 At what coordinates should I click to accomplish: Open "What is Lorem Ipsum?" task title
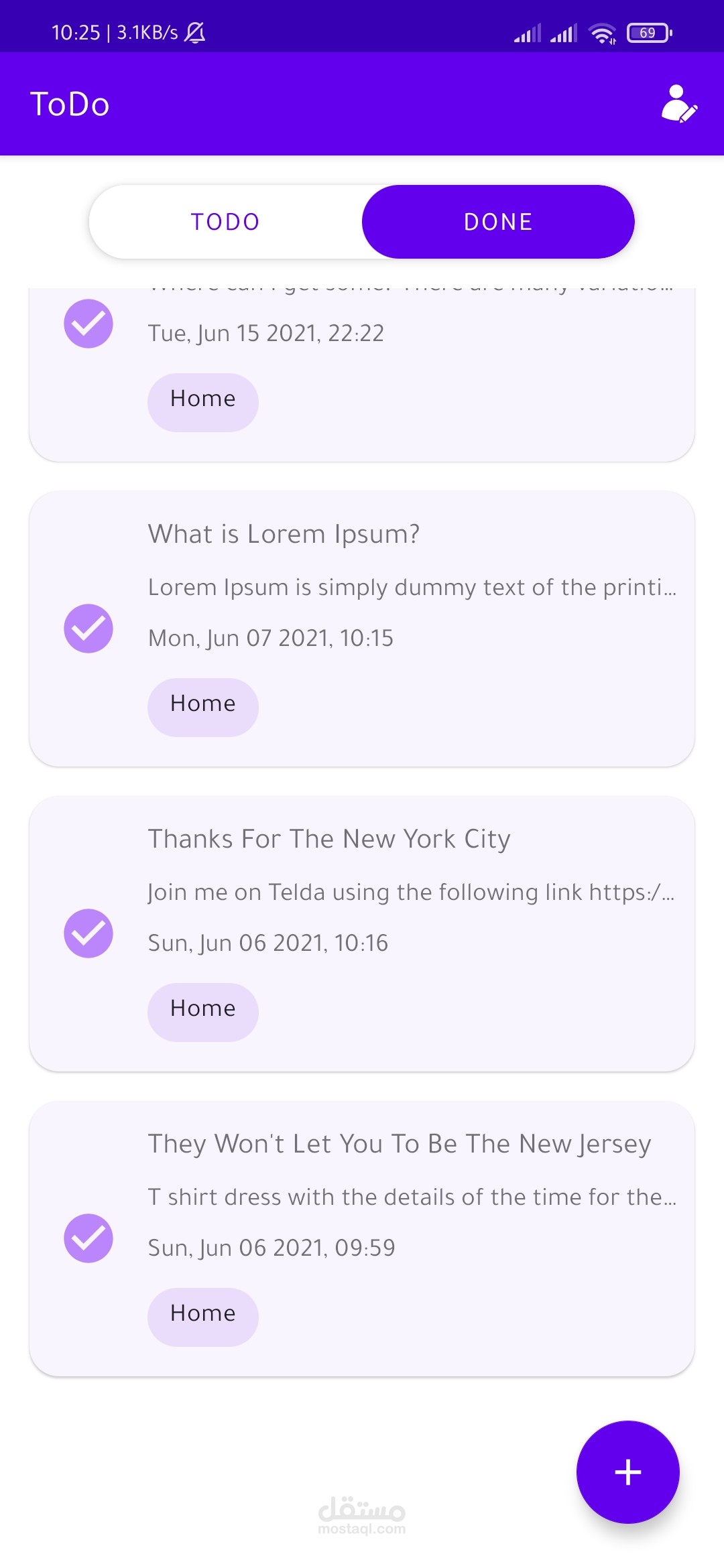[x=284, y=534]
